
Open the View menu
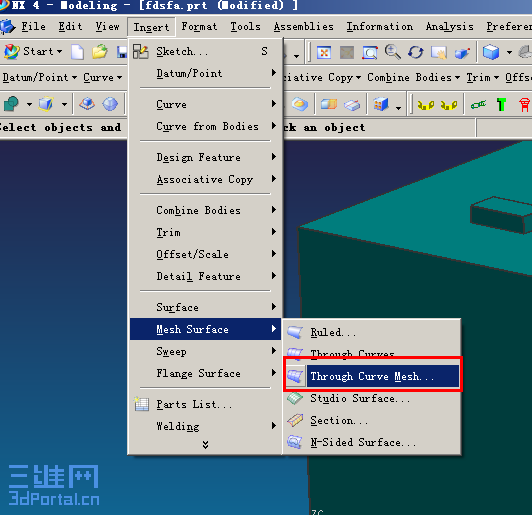pos(107,26)
